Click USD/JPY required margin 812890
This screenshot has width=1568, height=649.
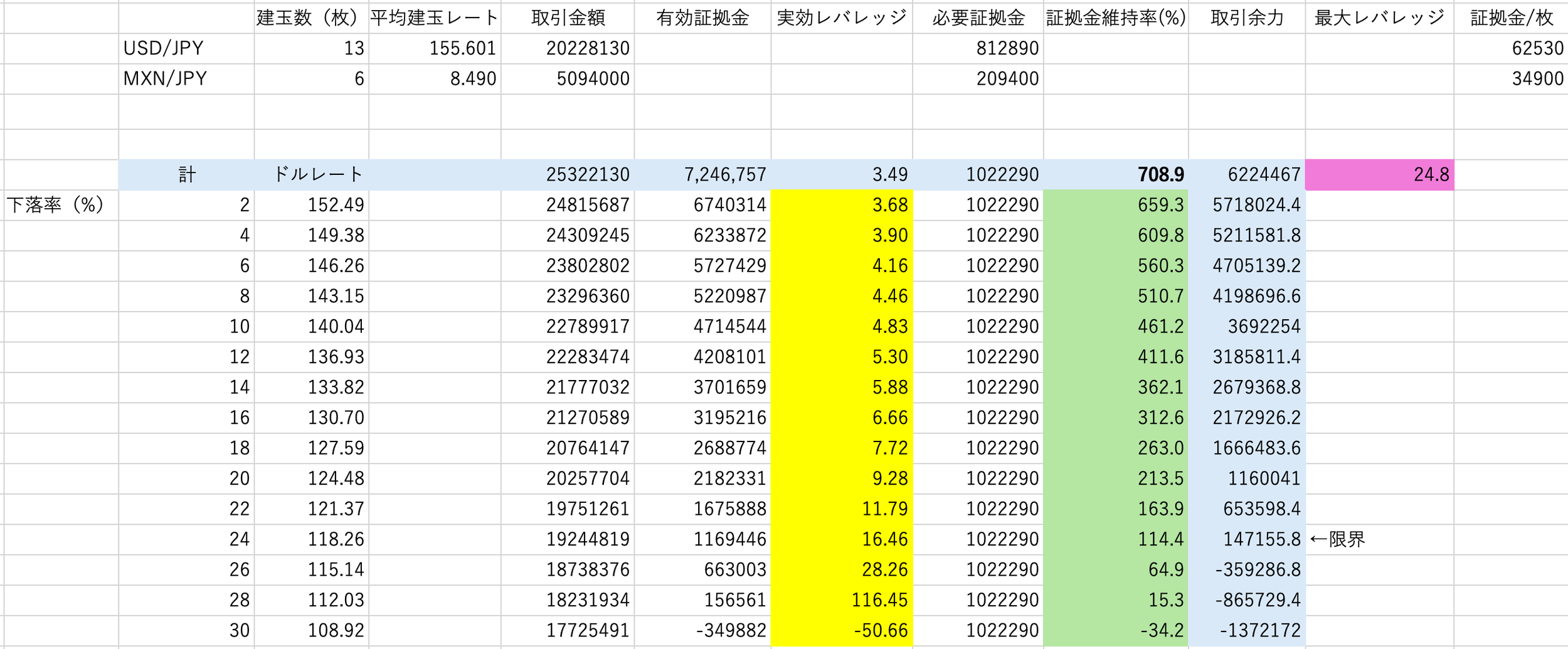tap(978, 48)
